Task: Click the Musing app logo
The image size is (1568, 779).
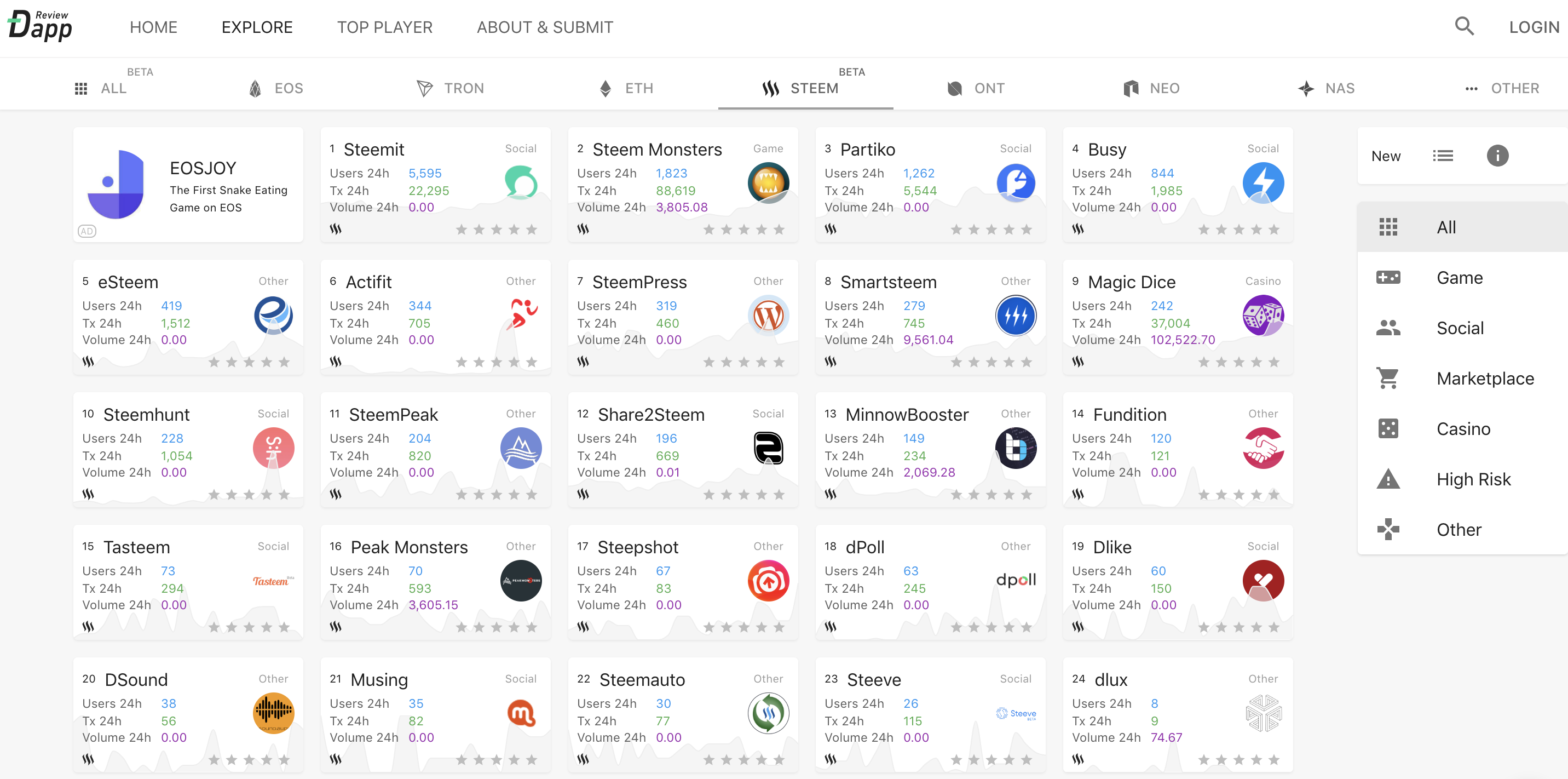Action: point(521,713)
